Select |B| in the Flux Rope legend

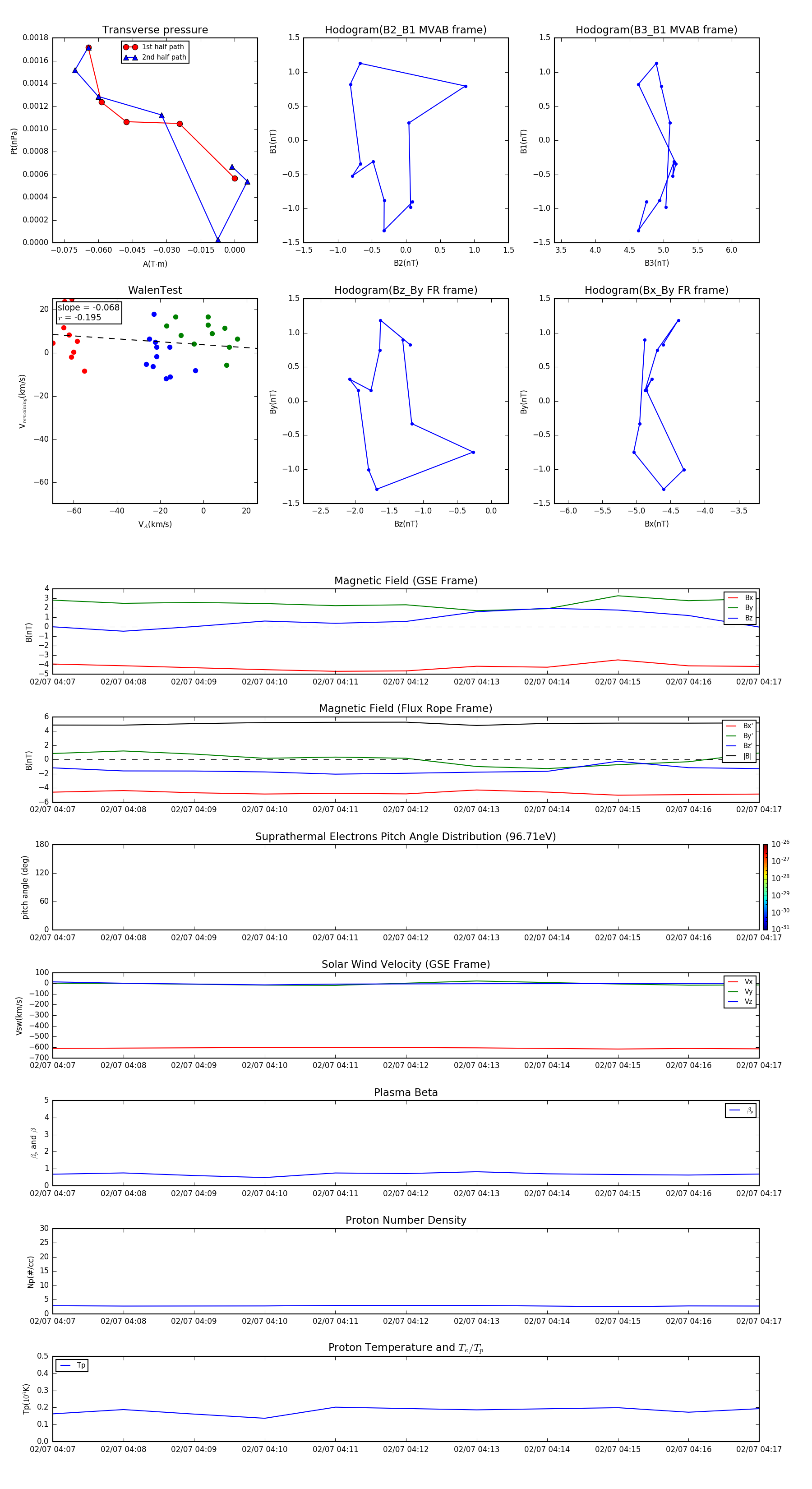click(x=740, y=756)
